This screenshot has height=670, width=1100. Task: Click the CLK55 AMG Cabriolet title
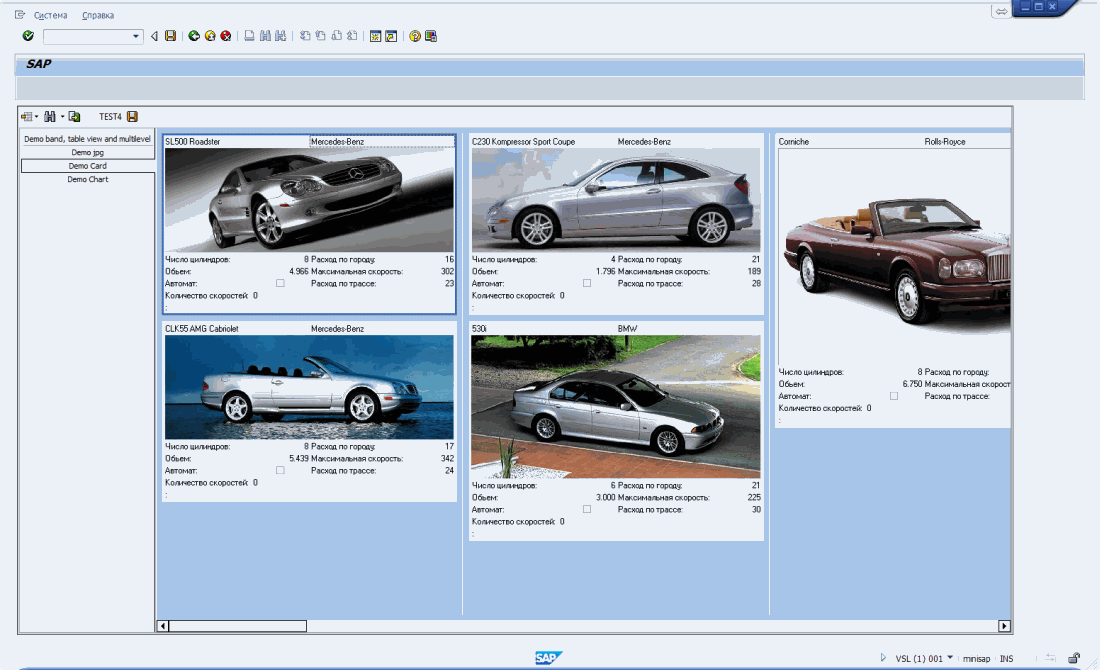tap(201, 329)
